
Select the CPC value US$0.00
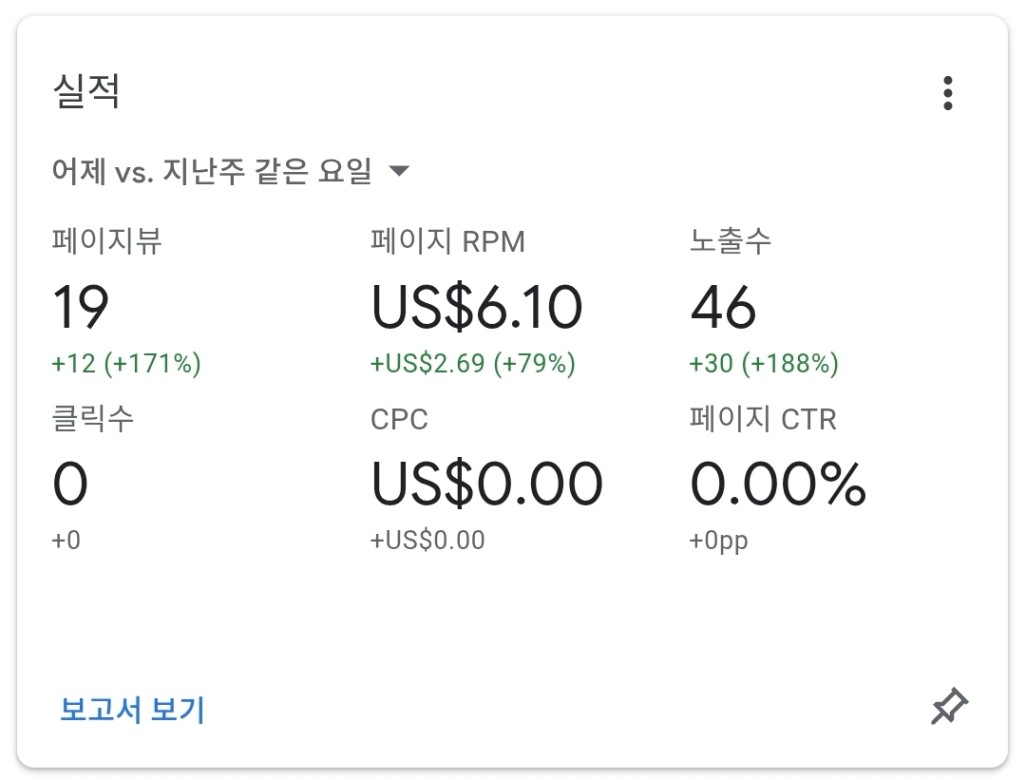pos(486,484)
